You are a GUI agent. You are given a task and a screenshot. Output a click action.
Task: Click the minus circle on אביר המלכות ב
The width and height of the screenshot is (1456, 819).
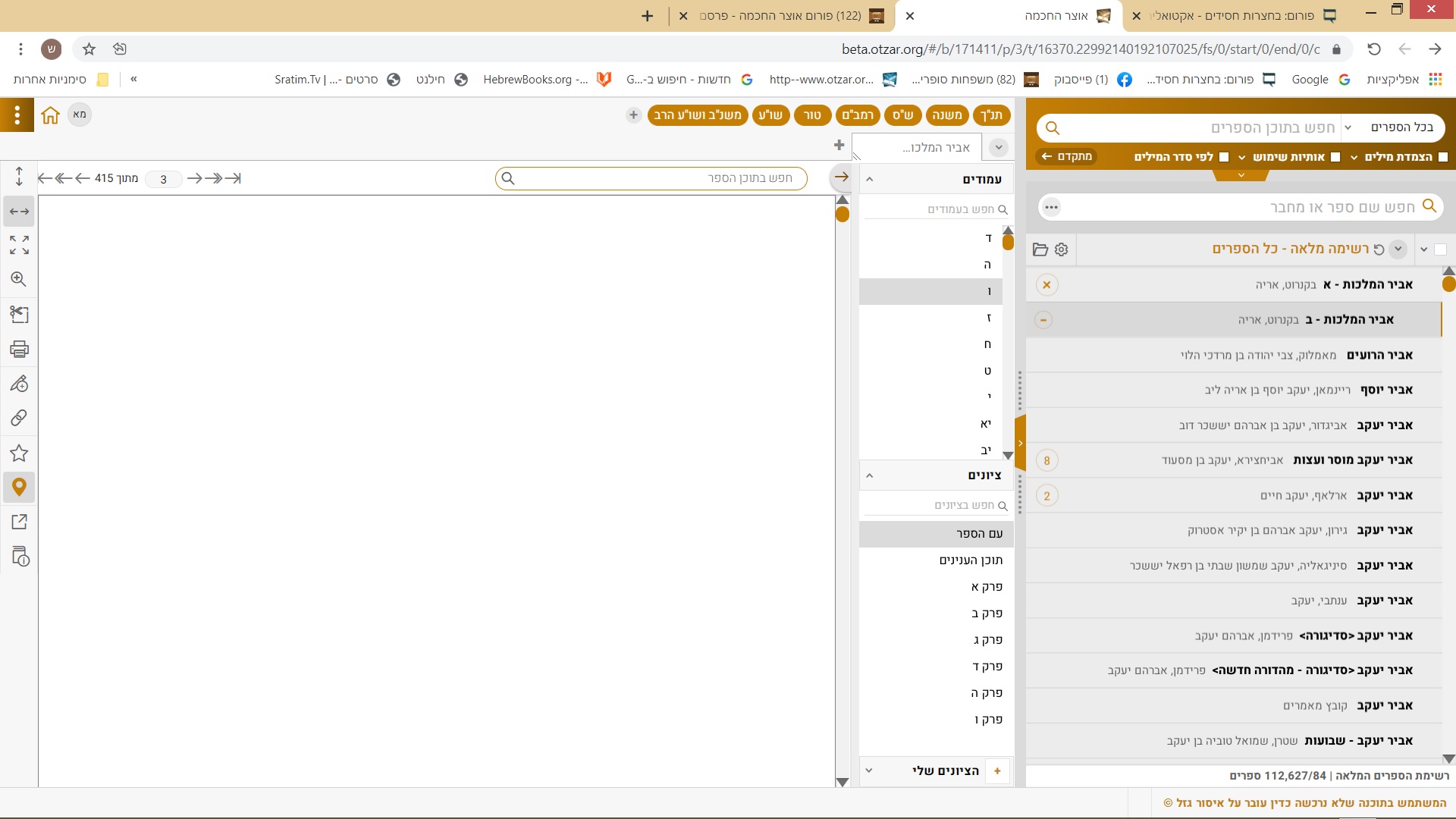pyautogui.click(x=1043, y=320)
